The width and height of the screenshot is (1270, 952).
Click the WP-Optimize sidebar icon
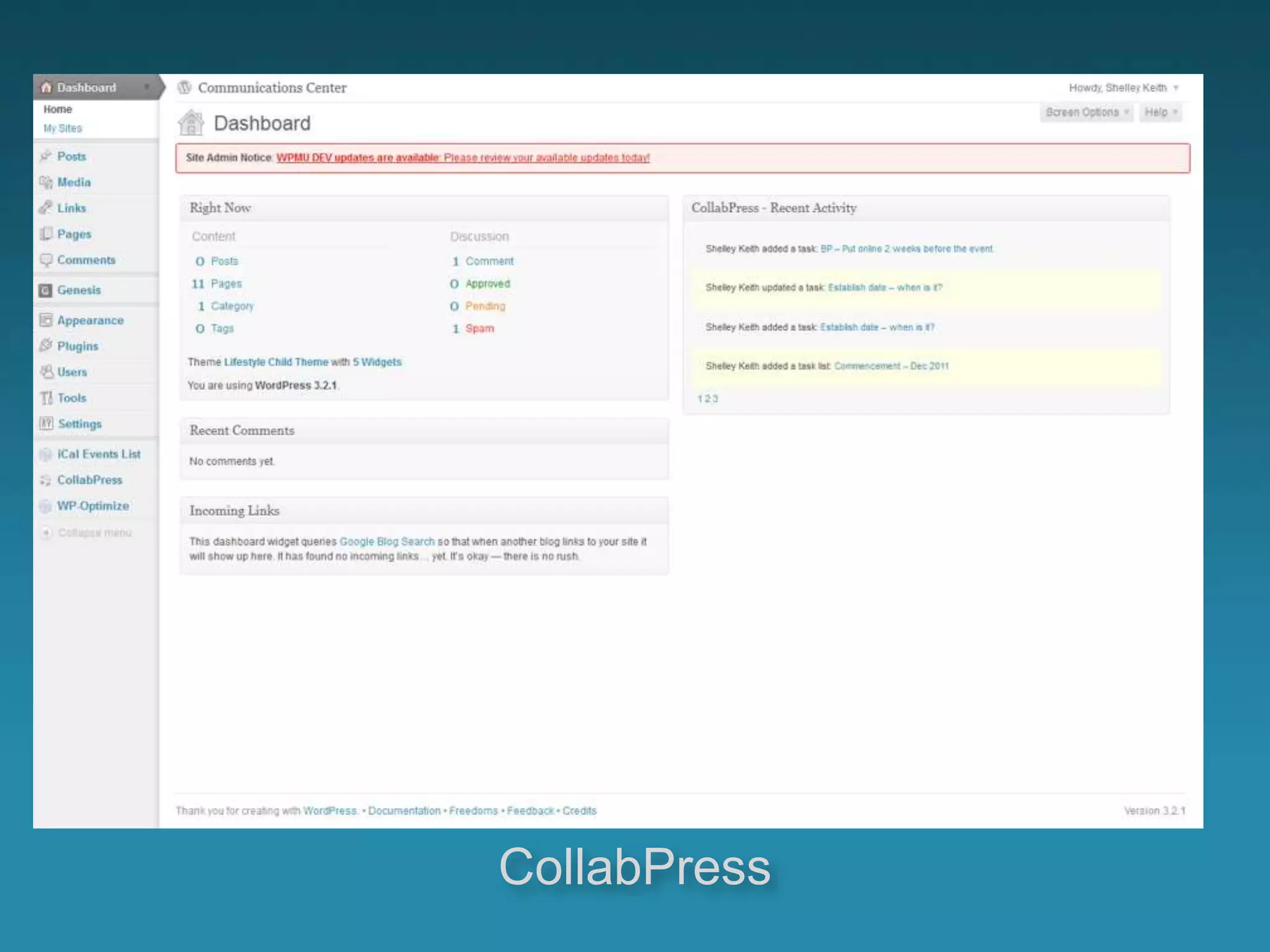pos(46,506)
